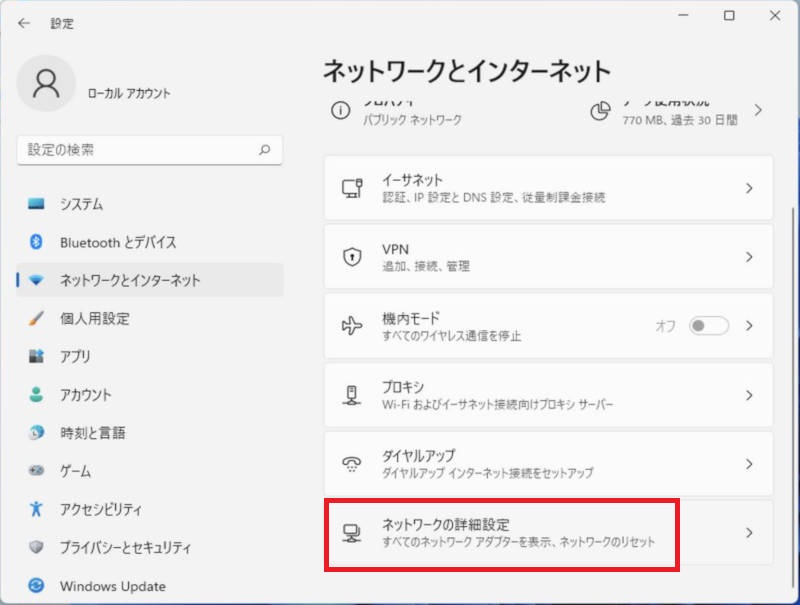Open data usage via its chevron

[758, 110]
